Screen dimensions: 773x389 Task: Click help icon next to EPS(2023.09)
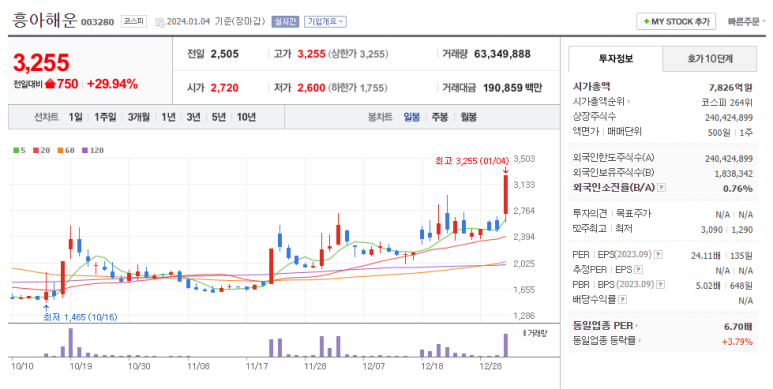pyautogui.click(x=658, y=255)
